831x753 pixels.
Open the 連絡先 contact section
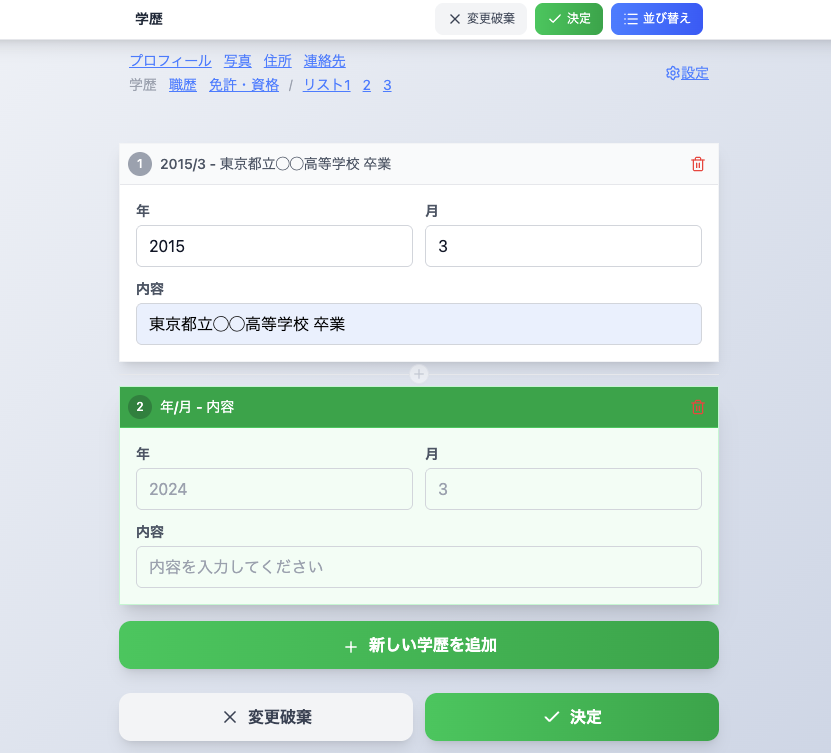pos(323,60)
